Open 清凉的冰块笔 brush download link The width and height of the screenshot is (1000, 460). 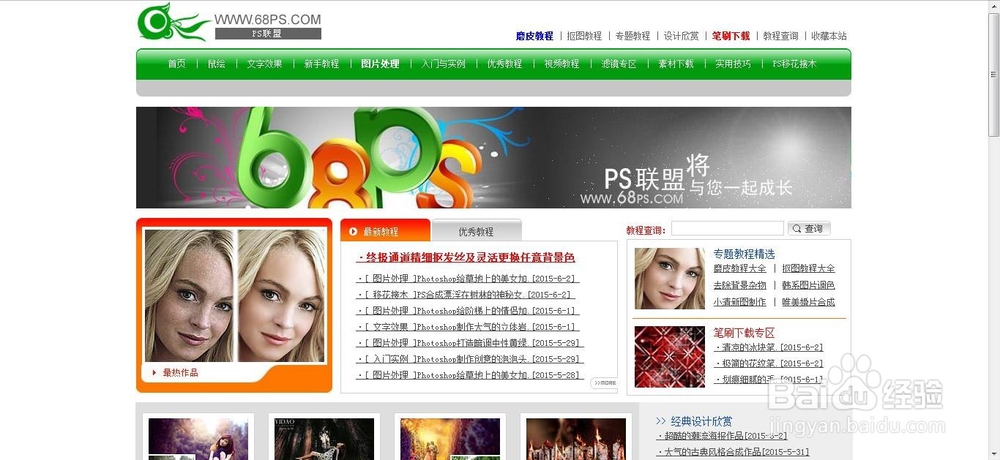768,348
